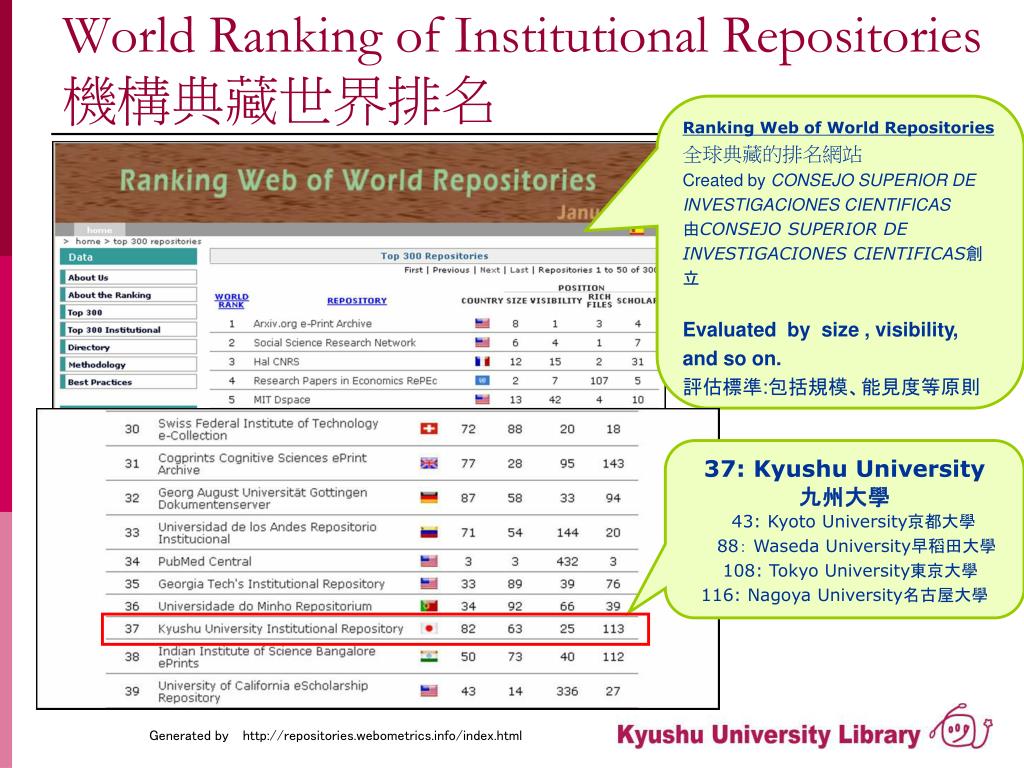The height and width of the screenshot is (768, 1024).
Task: Open the Directory sidebar item
Action: 129,347
